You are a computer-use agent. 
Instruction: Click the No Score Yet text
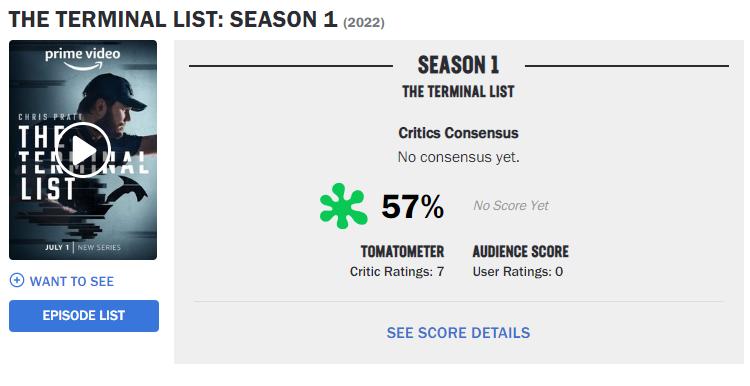511,206
